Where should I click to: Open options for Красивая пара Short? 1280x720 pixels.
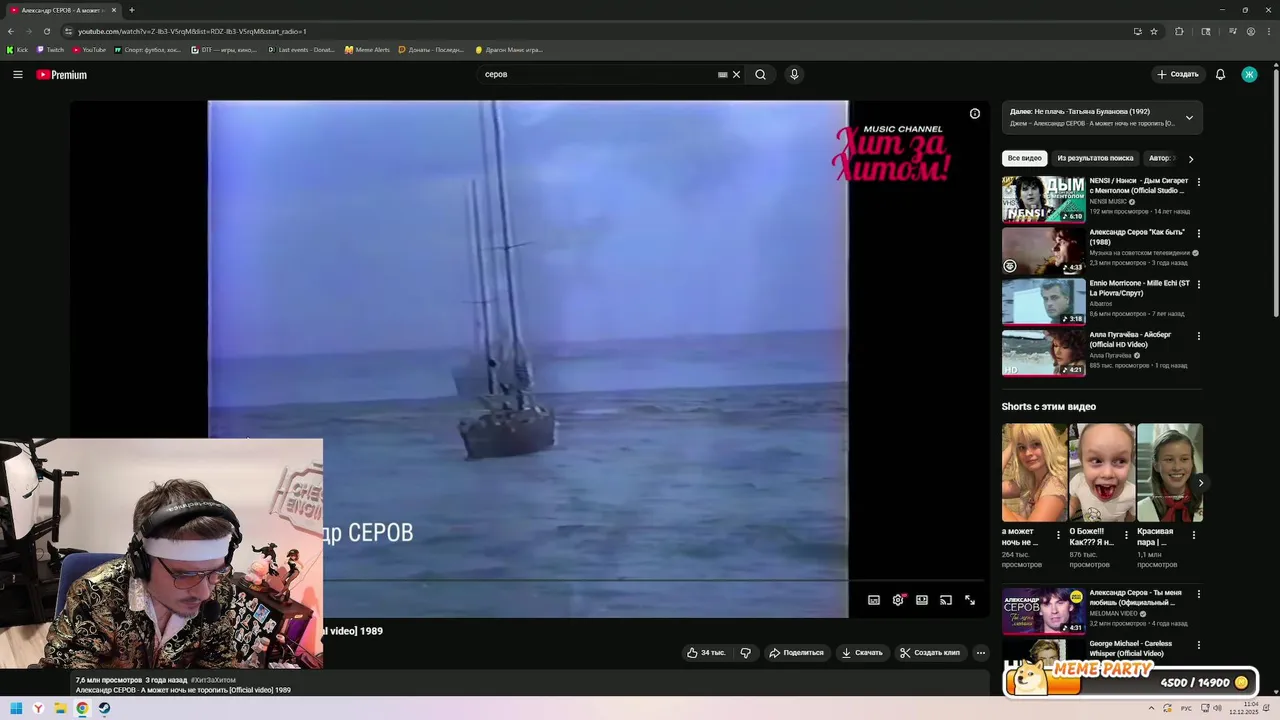coord(1193,535)
